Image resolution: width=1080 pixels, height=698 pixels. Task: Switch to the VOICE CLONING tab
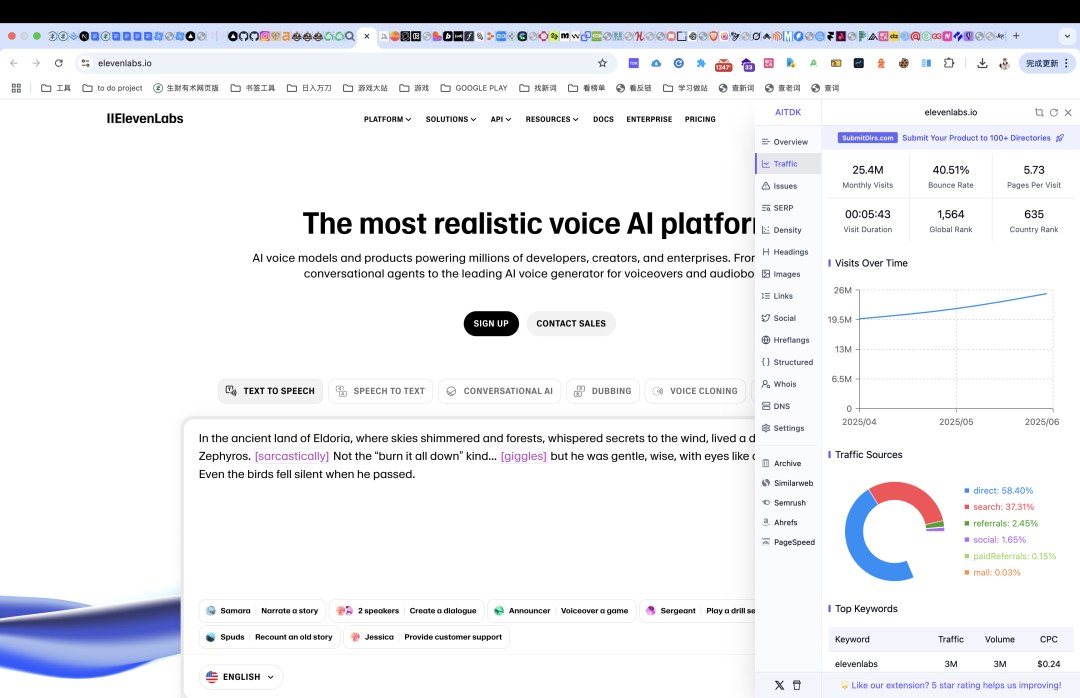click(x=695, y=391)
